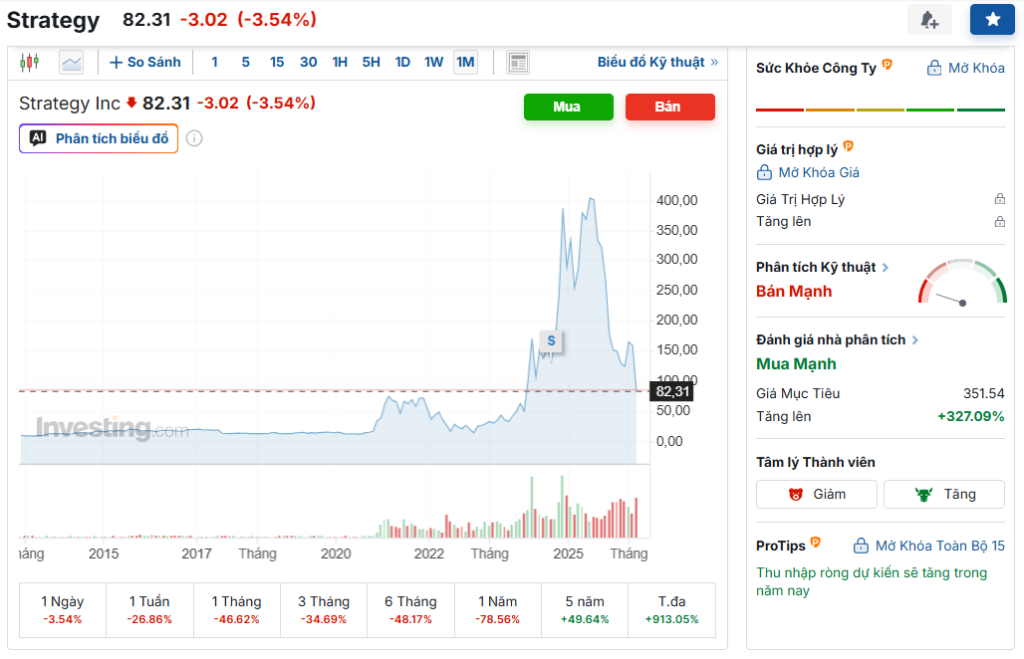Expand Phân tích Kỹ thuật section
The height and width of the screenshot is (659, 1024).
[822, 267]
